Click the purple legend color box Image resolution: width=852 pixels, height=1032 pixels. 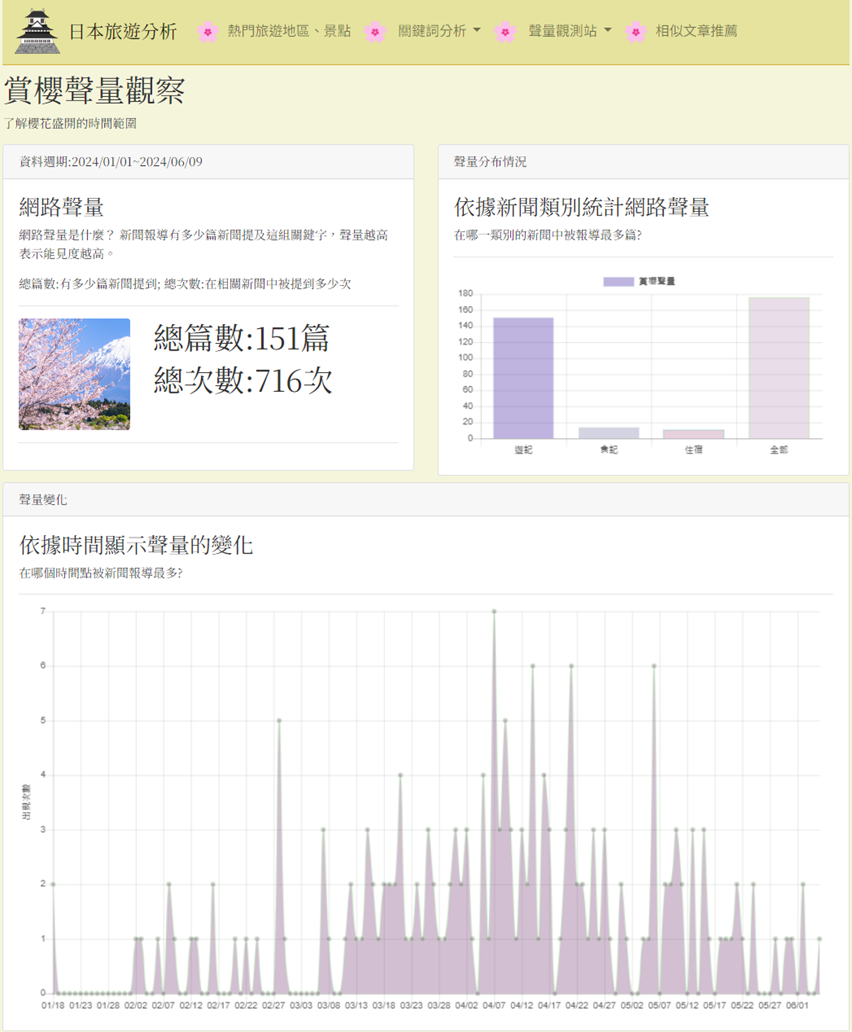coord(619,282)
